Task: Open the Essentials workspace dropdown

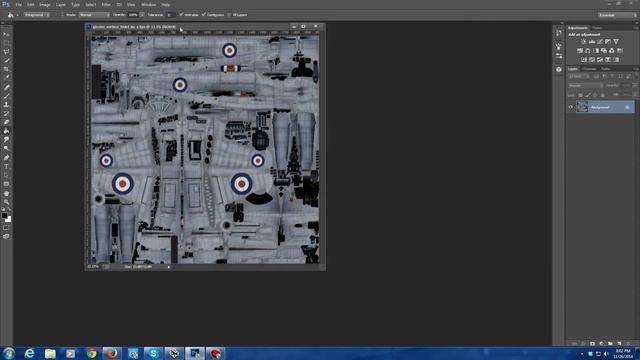Action: (618, 15)
